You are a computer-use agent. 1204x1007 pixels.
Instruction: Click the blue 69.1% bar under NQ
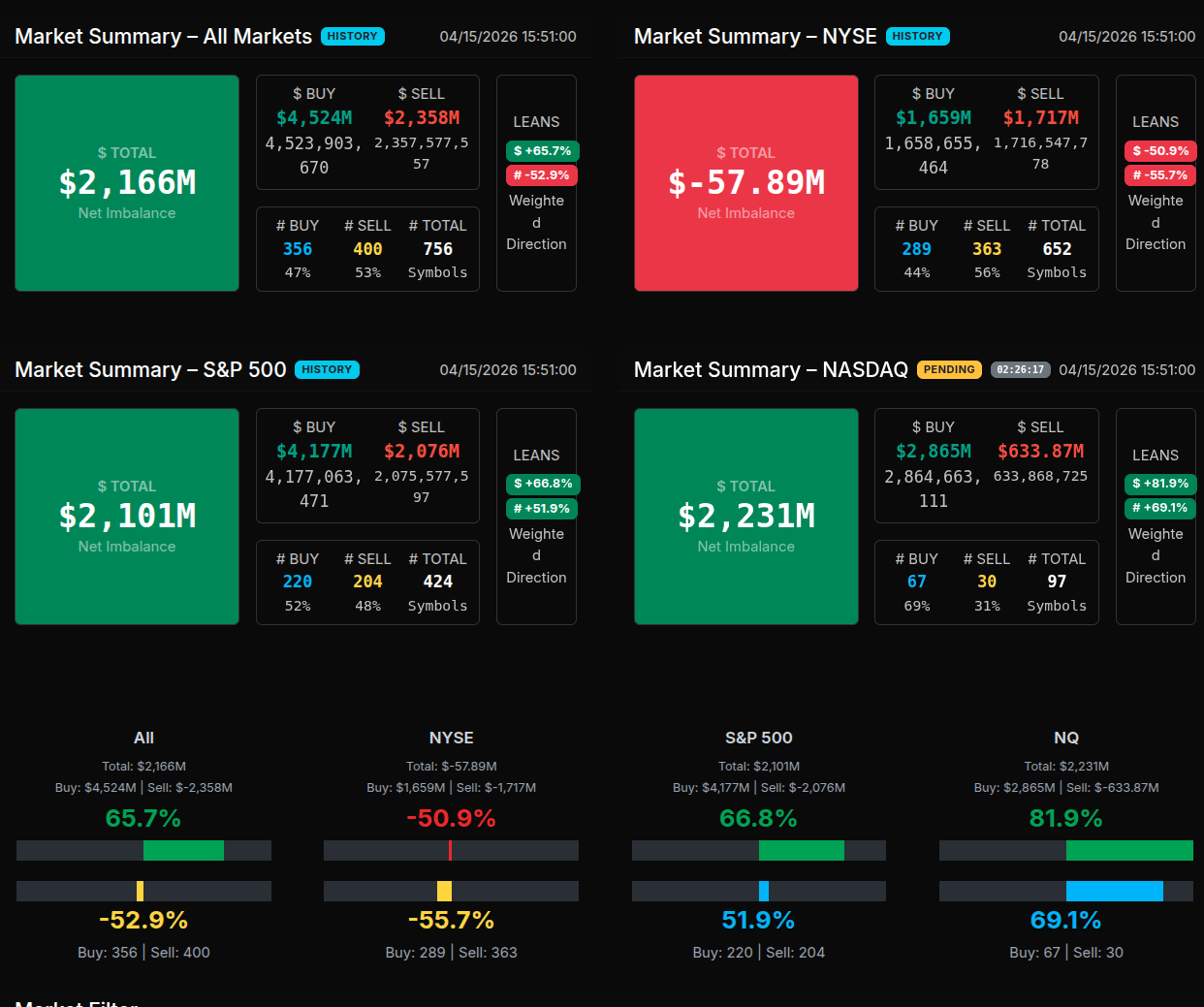[x=1114, y=892]
